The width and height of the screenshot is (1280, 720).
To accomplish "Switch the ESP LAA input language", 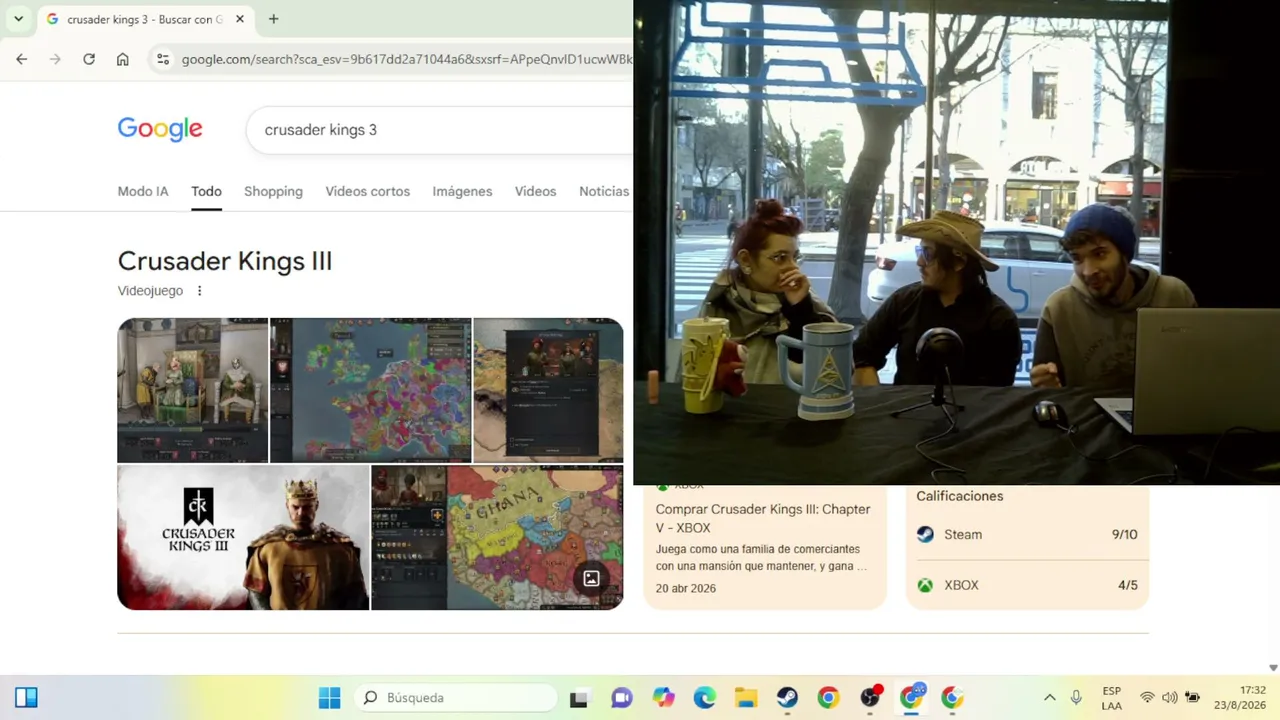I will pyautogui.click(x=1111, y=698).
